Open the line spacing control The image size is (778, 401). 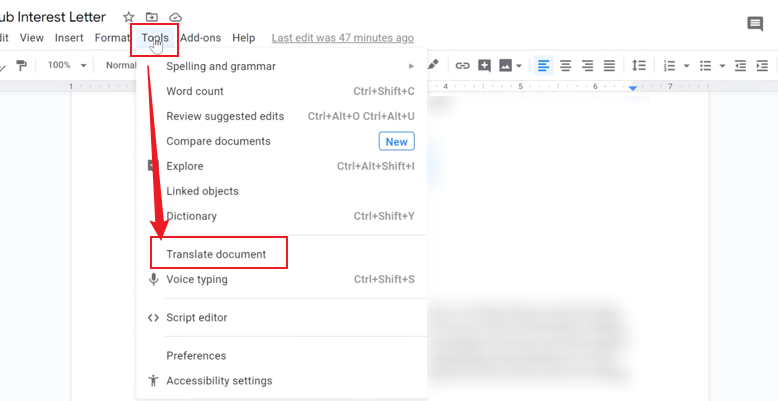click(x=639, y=66)
